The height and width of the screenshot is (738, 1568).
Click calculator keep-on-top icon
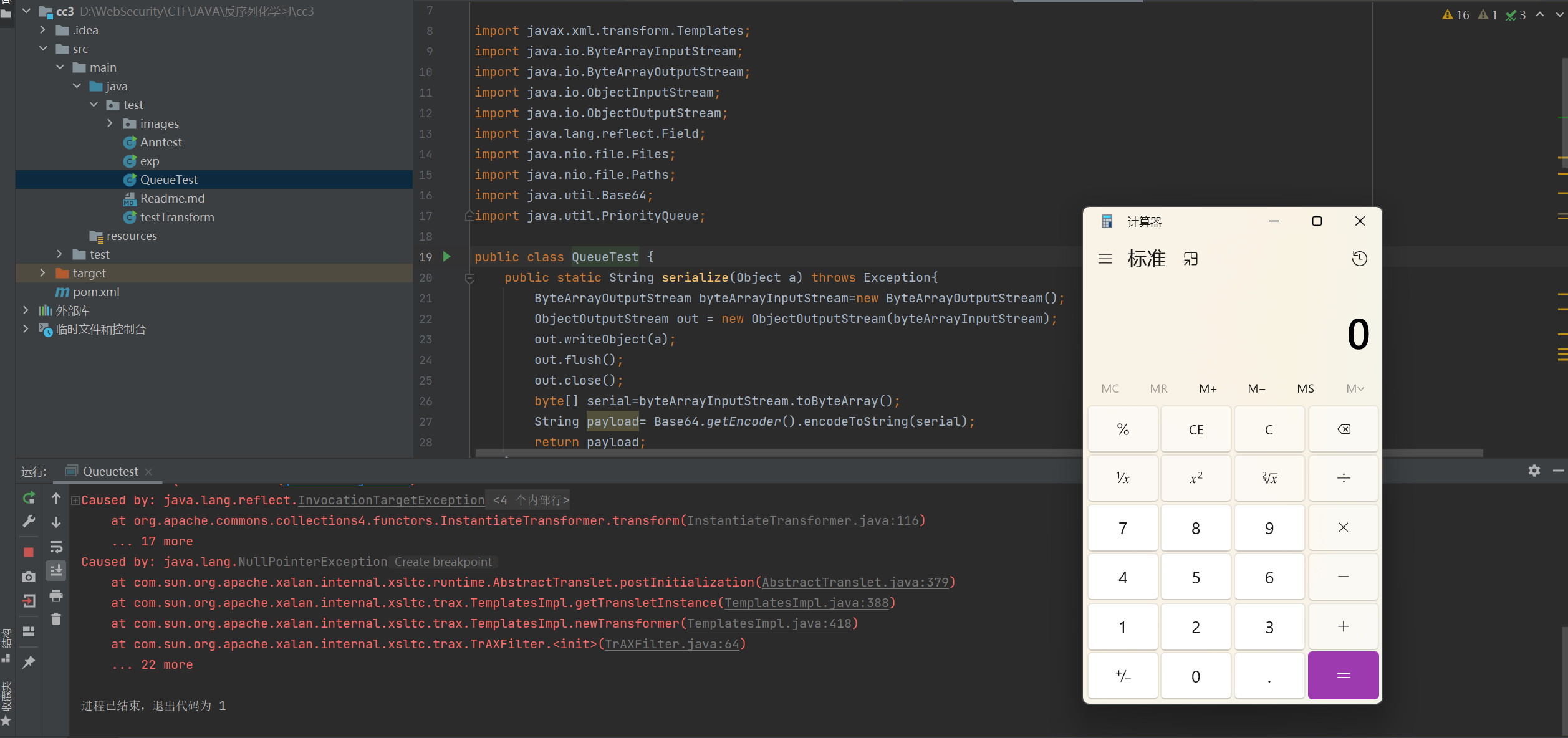tap(1190, 259)
